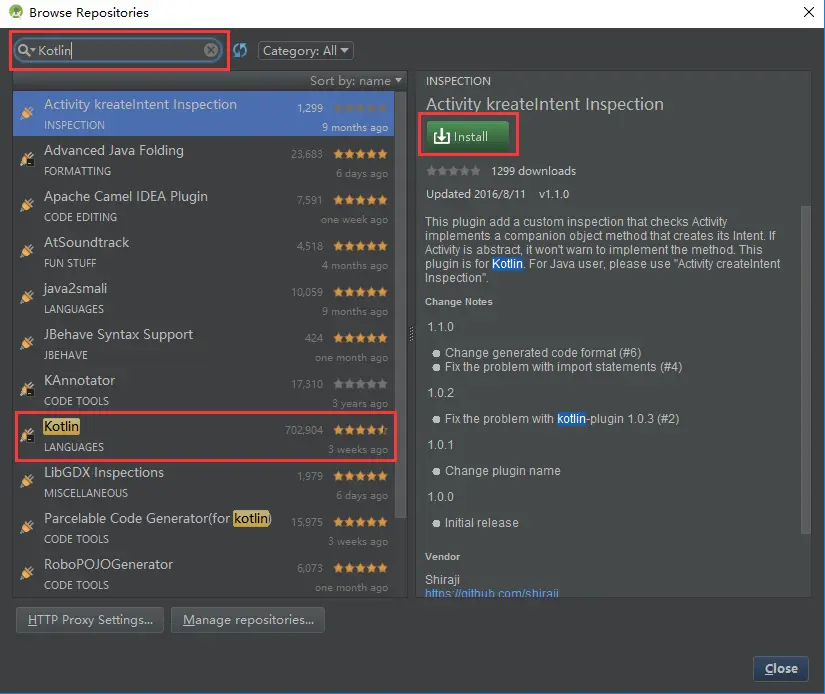
Task: Select JBehave Syntax Support row
Action: [204, 344]
